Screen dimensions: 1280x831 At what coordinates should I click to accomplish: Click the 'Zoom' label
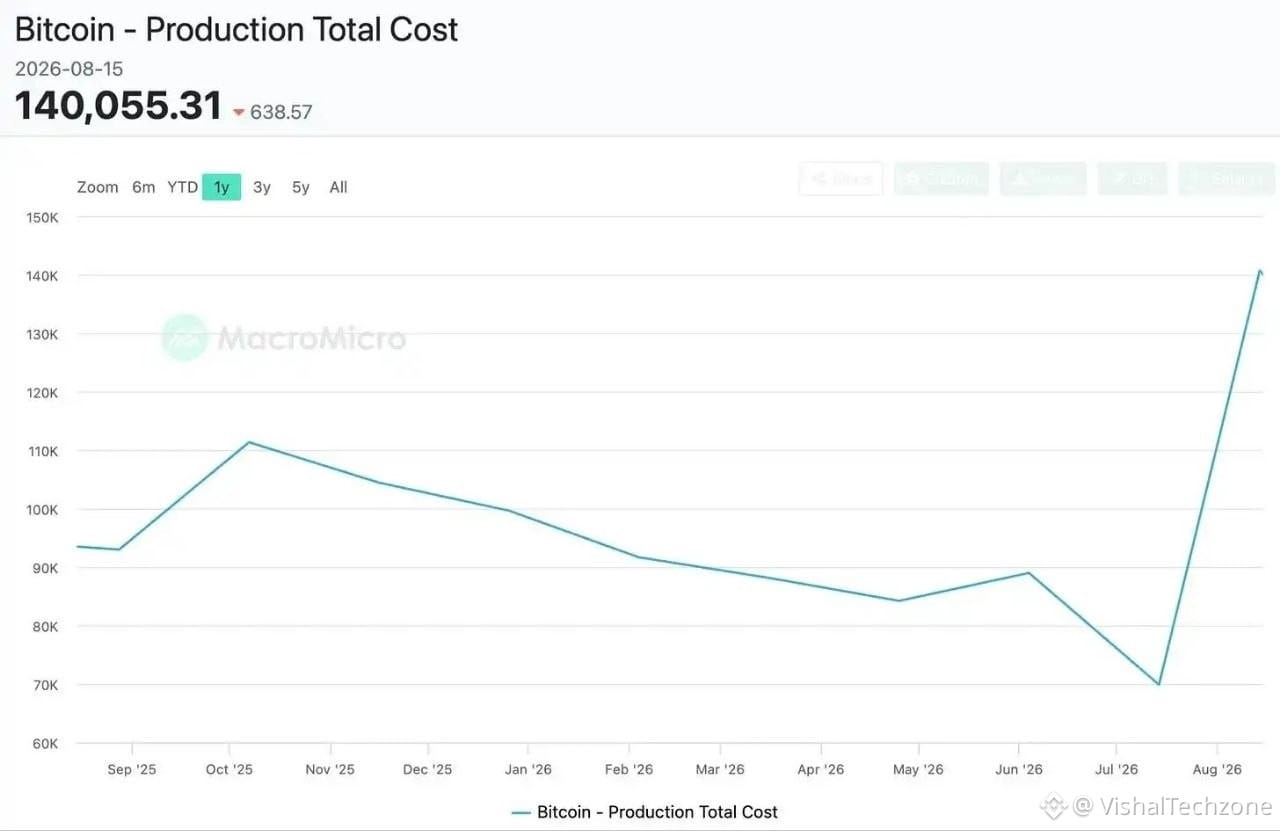click(97, 187)
